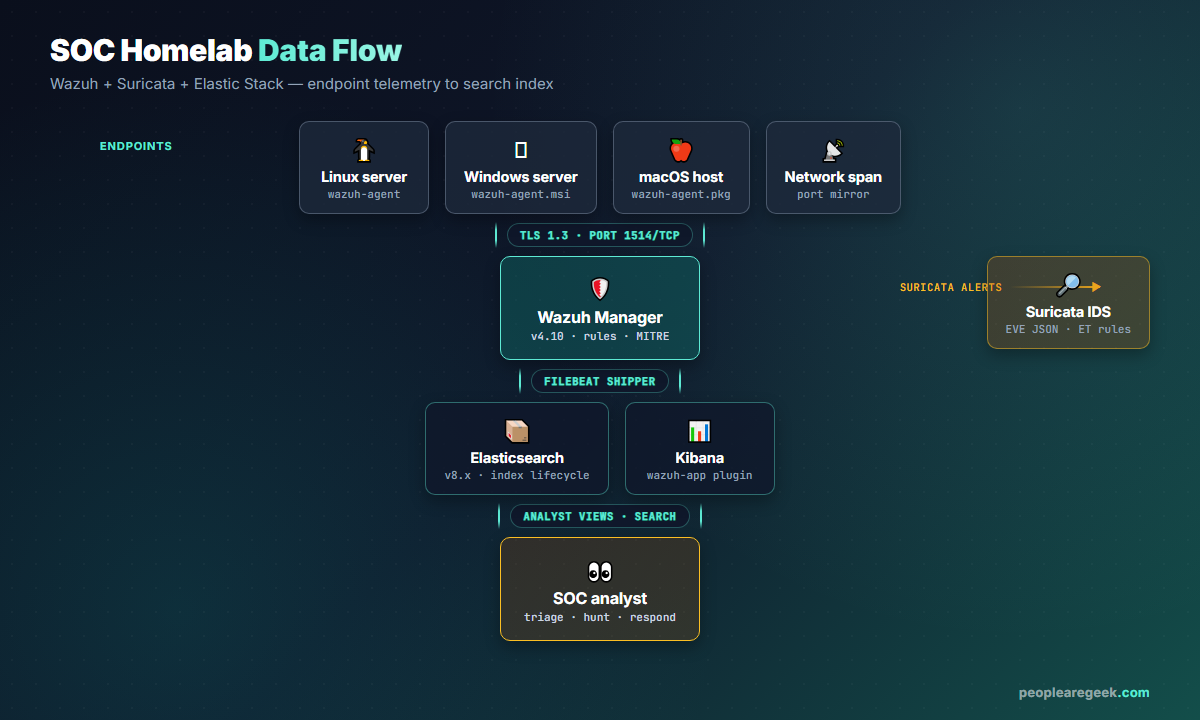The image size is (1200, 720).
Task: Click the ANALYST VIEWS · SEARCH pill
Action: tap(600, 516)
